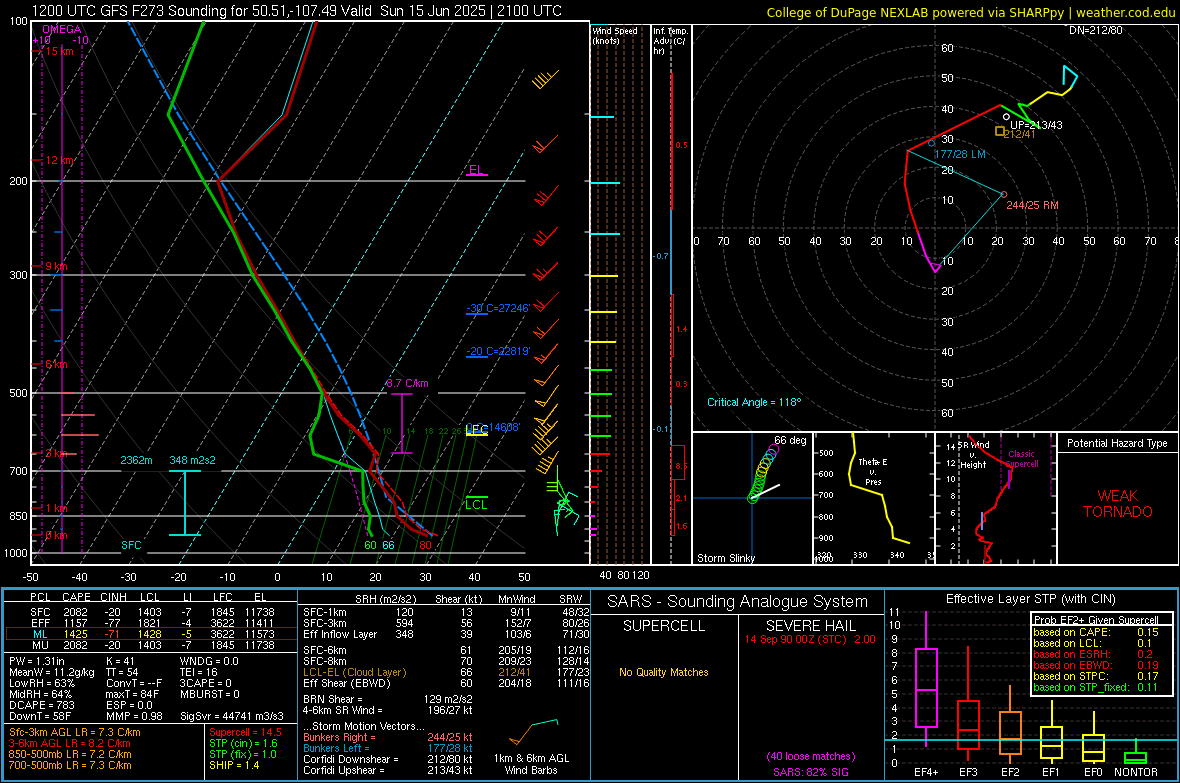Click the white UP circle marker on the hodograph

point(1006,117)
